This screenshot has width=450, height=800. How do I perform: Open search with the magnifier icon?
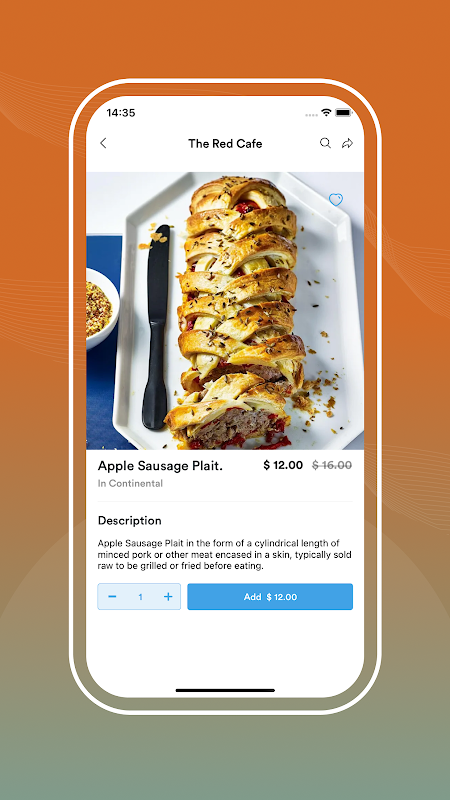click(325, 143)
